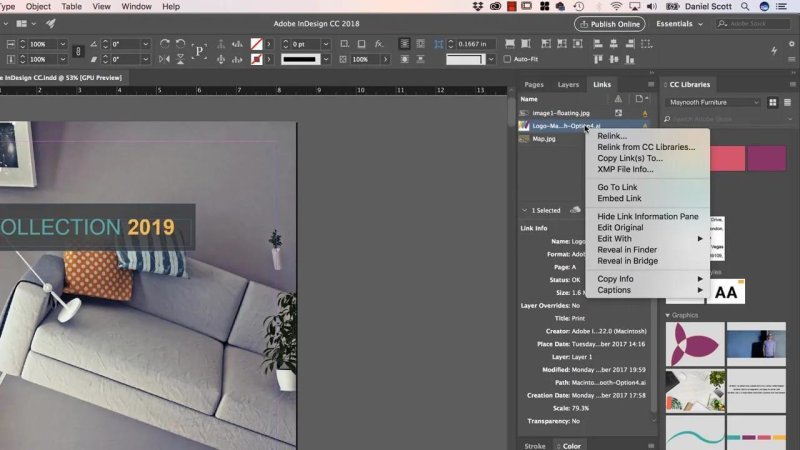The image size is (800, 450).
Task: Choose XMP File Info...
Action: [625, 169]
